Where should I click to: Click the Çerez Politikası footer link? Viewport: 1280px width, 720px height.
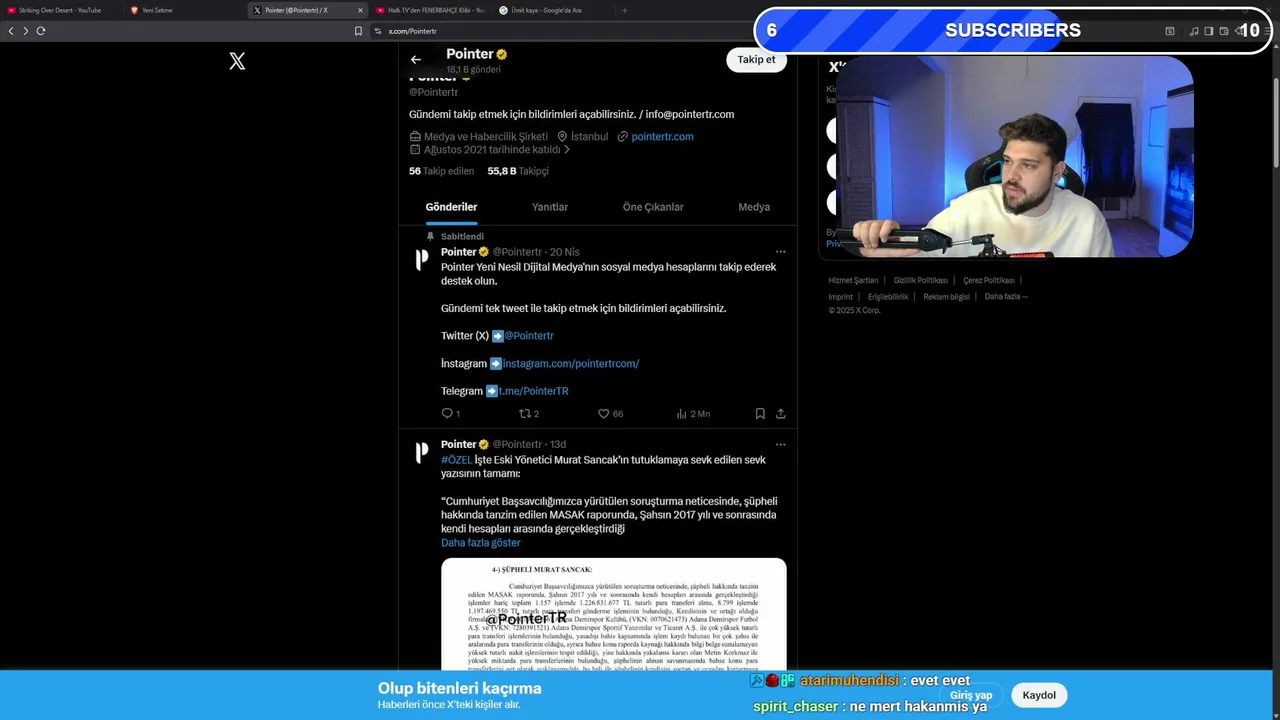989,280
